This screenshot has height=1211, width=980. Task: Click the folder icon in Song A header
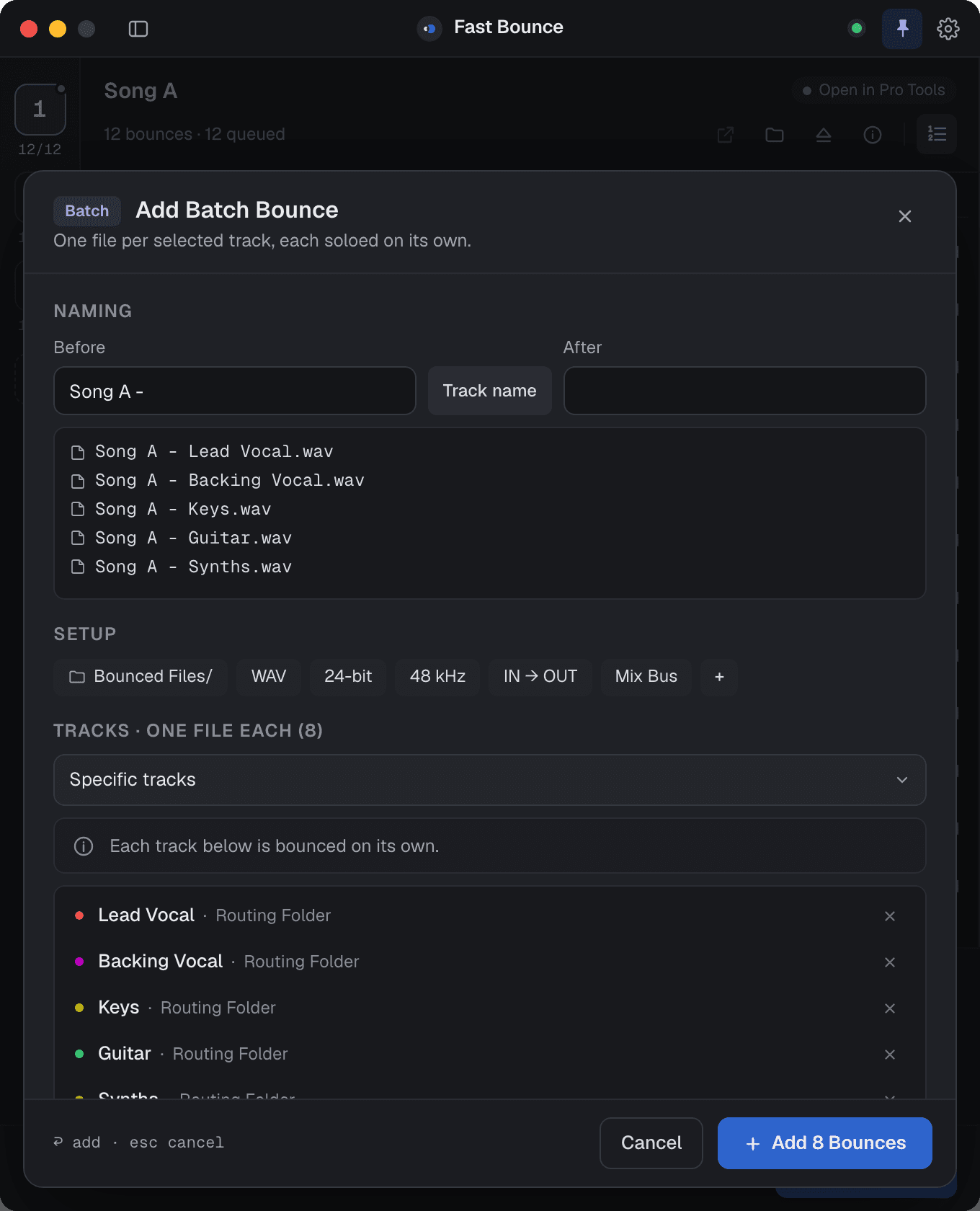(775, 135)
